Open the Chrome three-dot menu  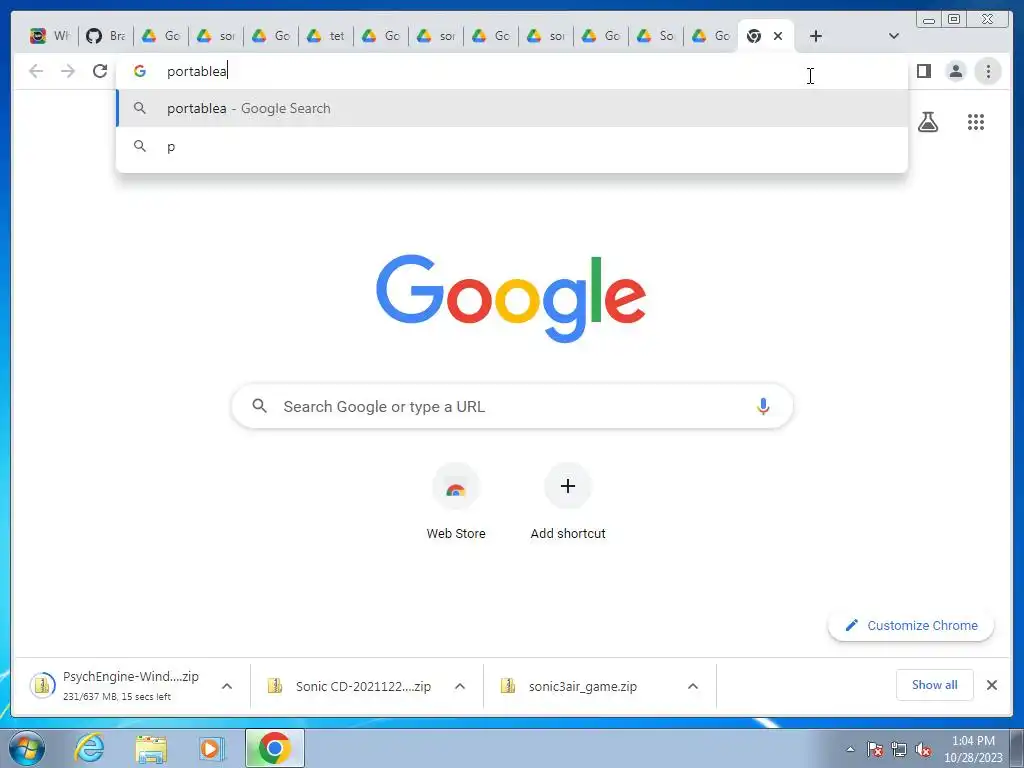[x=988, y=71]
